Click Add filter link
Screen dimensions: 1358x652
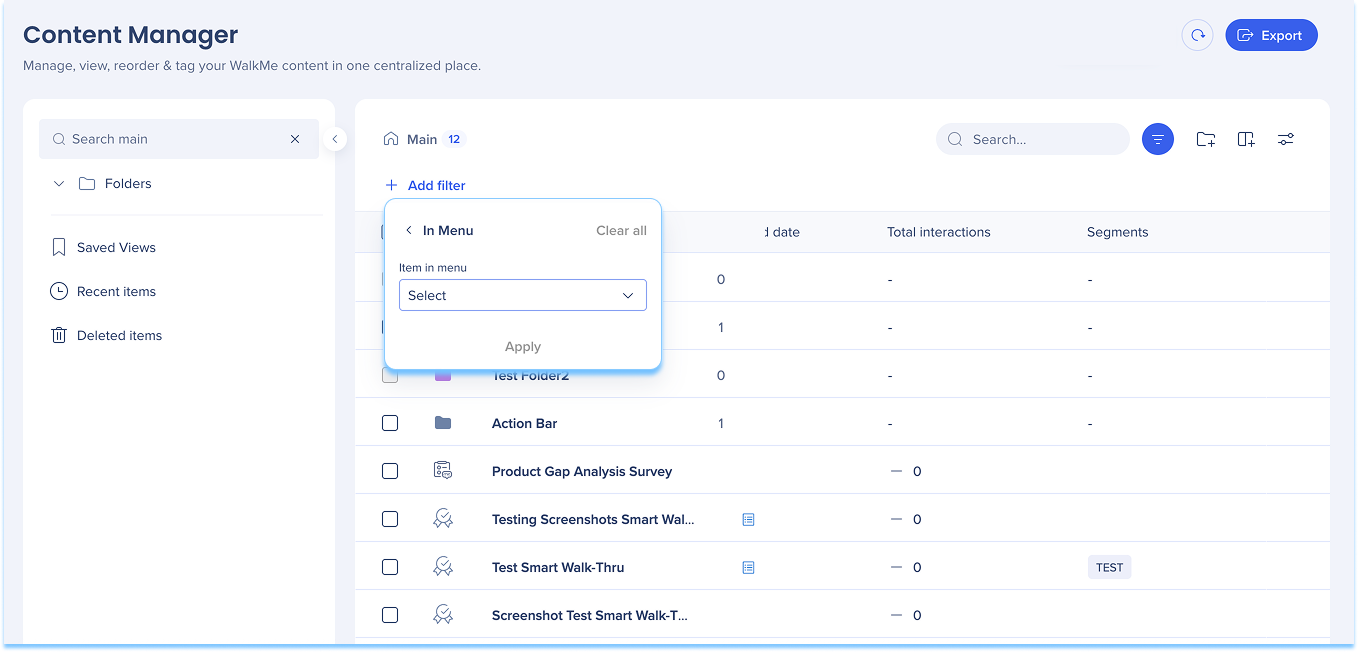426,185
